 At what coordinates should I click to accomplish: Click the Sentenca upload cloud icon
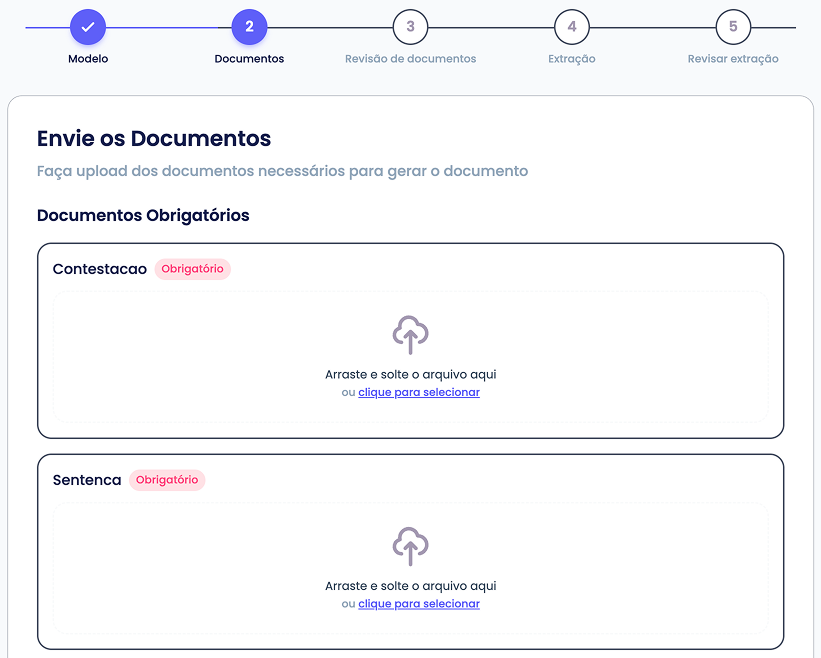(x=410, y=545)
